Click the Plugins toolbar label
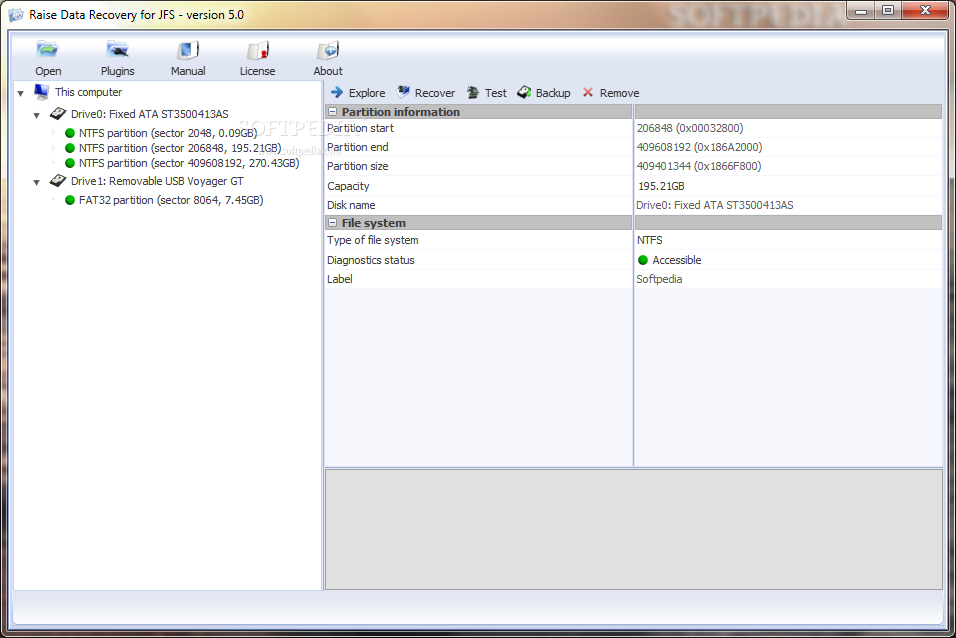Image resolution: width=956 pixels, height=638 pixels. (x=118, y=71)
